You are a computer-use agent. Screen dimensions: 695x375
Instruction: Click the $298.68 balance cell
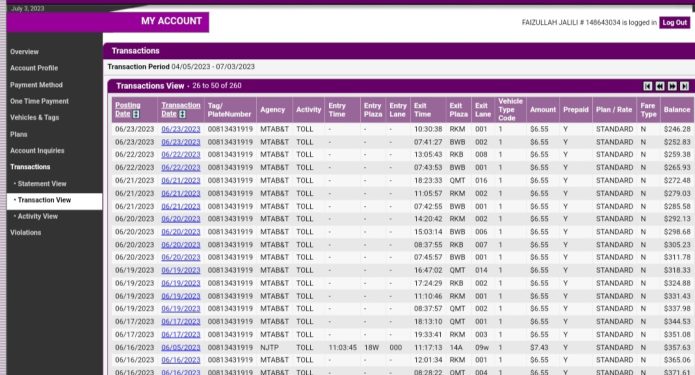(x=677, y=232)
